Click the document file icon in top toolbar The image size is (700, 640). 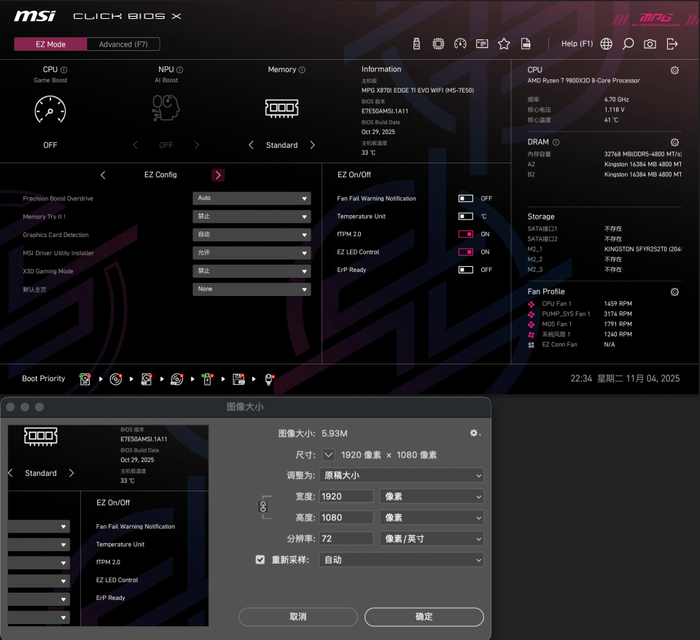tap(526, 44)
